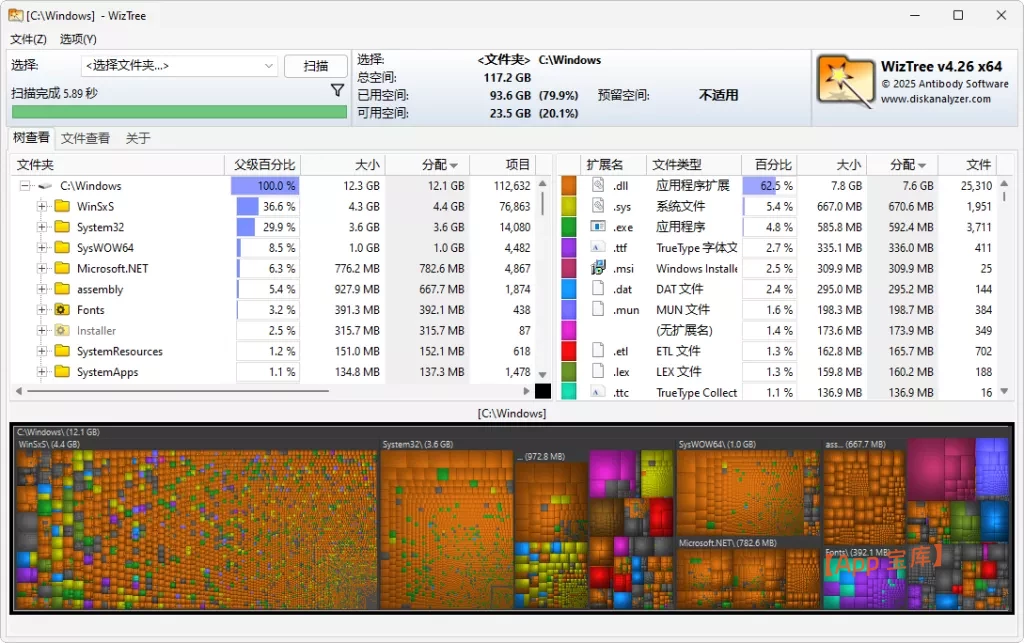Screen dimensions: 1024x643
Task: Expand the WinSxS folder node
Action: pos(42,207)
